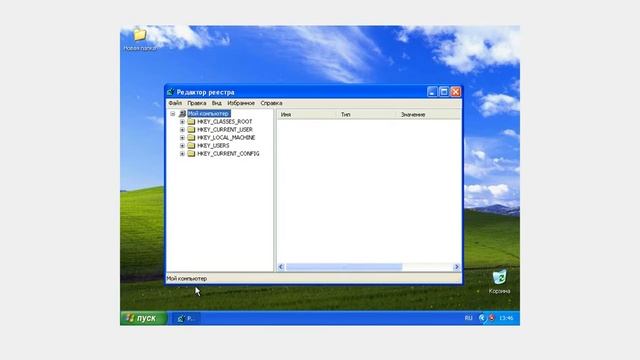Click the Мой компьютер status bar text

(x=187, y=278)
